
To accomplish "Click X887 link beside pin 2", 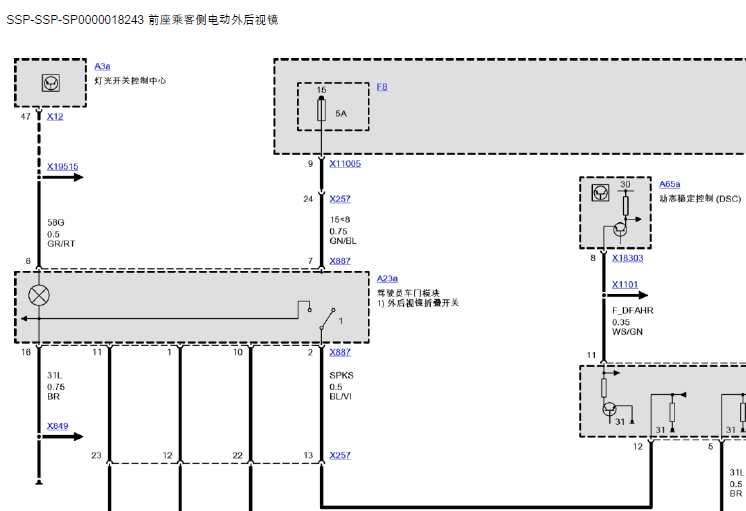I will 340,352.
